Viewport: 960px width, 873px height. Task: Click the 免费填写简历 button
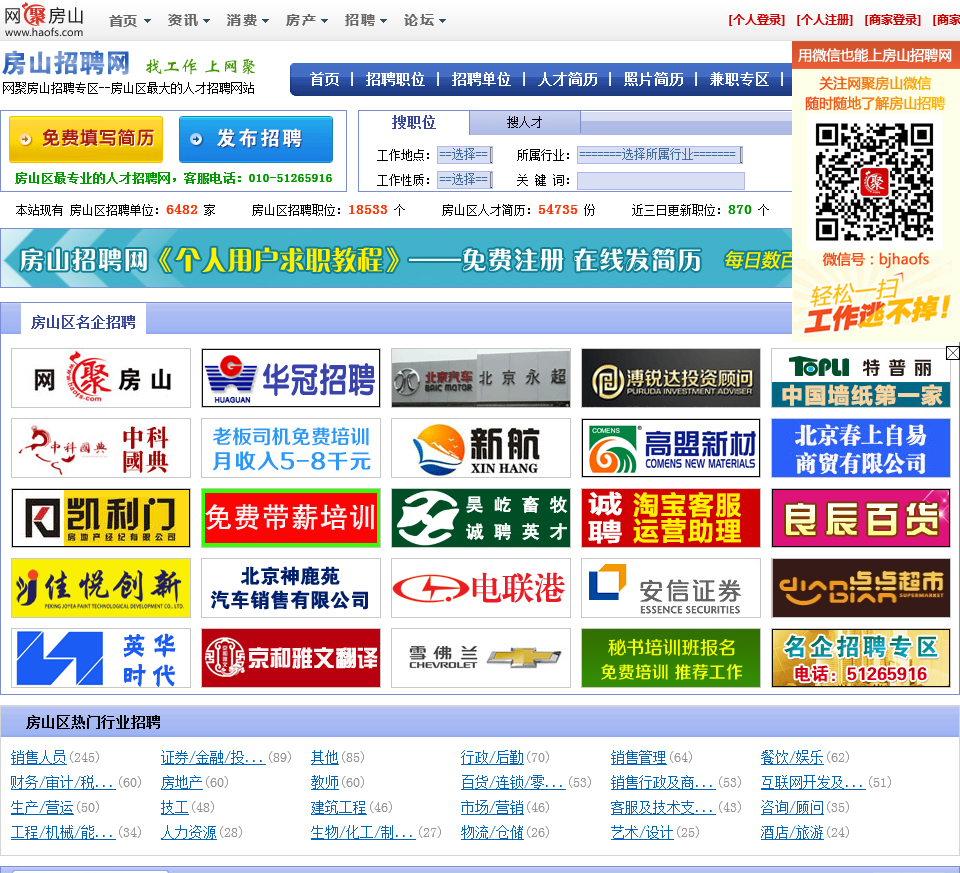(86, 139)
